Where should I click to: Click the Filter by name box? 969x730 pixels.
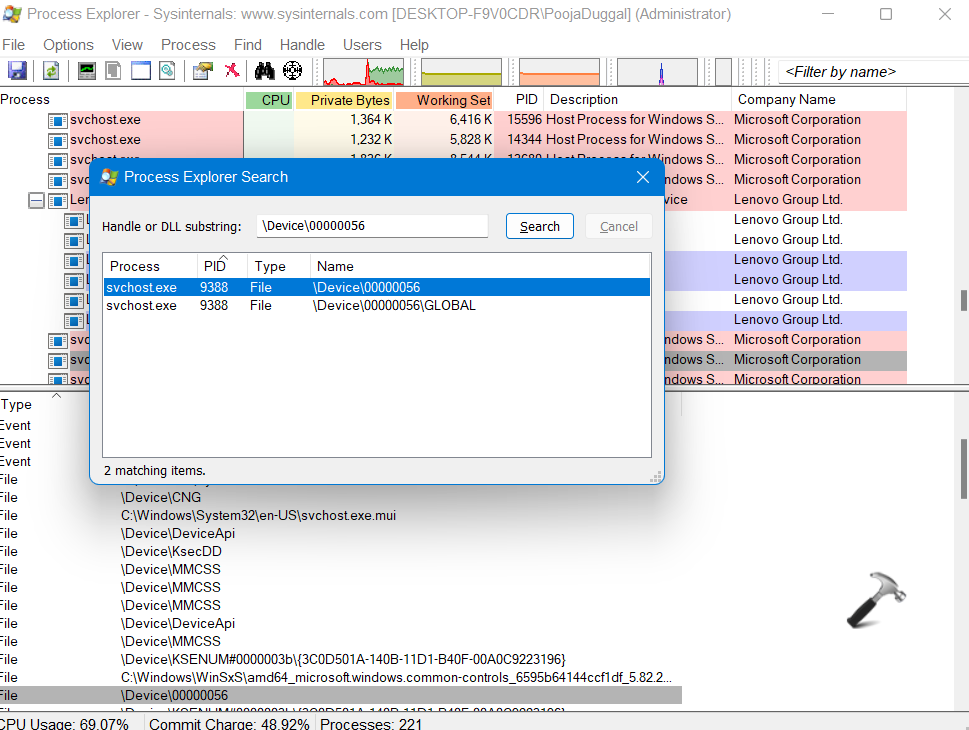point(870,72)
